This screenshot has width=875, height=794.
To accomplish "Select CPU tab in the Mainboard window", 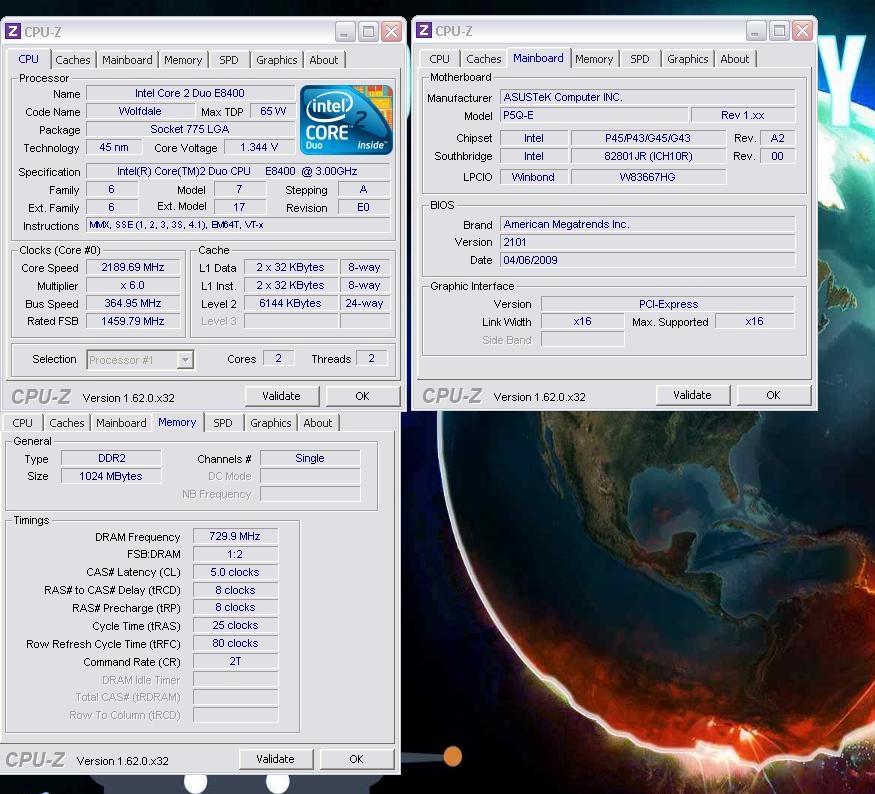I will [439, 59].
